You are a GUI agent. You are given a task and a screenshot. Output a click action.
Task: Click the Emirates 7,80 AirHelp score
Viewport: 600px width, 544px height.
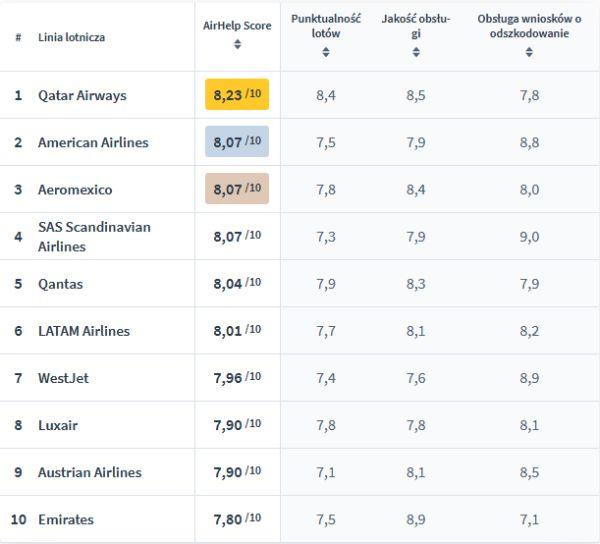click(237, 518)
